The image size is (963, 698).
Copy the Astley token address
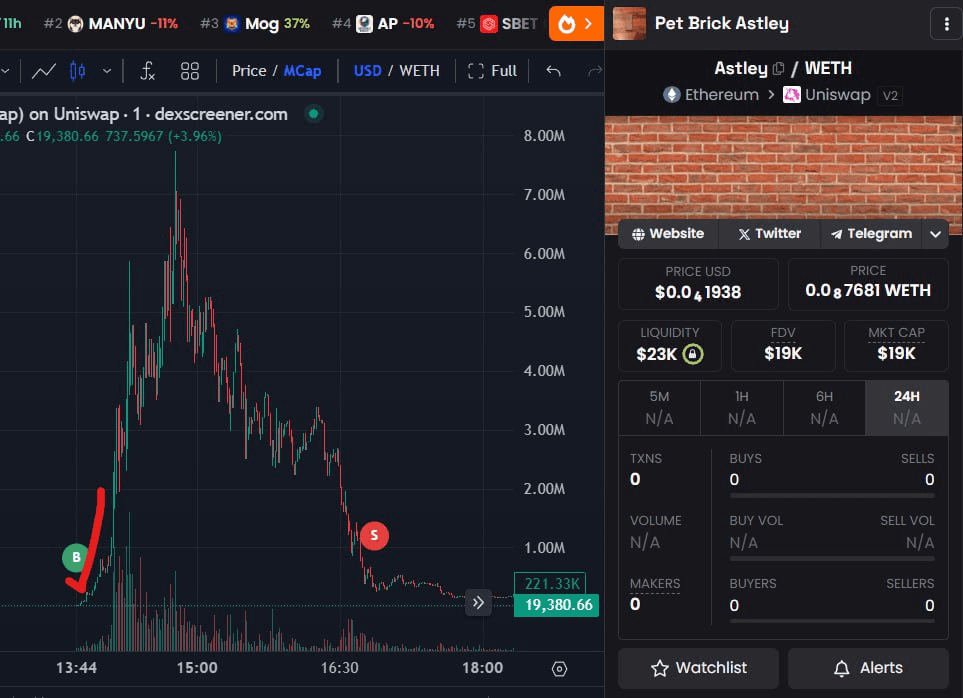[x=778, y=69]
